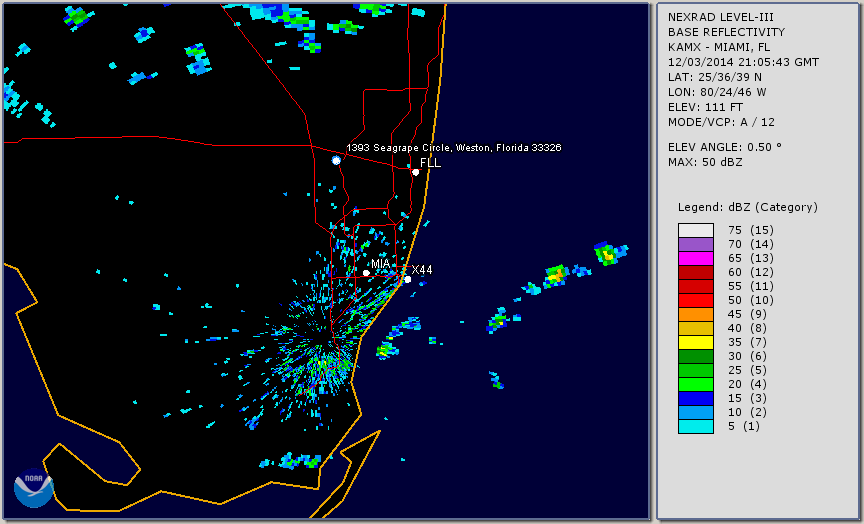
Task: Select the 50 dBZ bright red swatch
Action: (696, 300)
